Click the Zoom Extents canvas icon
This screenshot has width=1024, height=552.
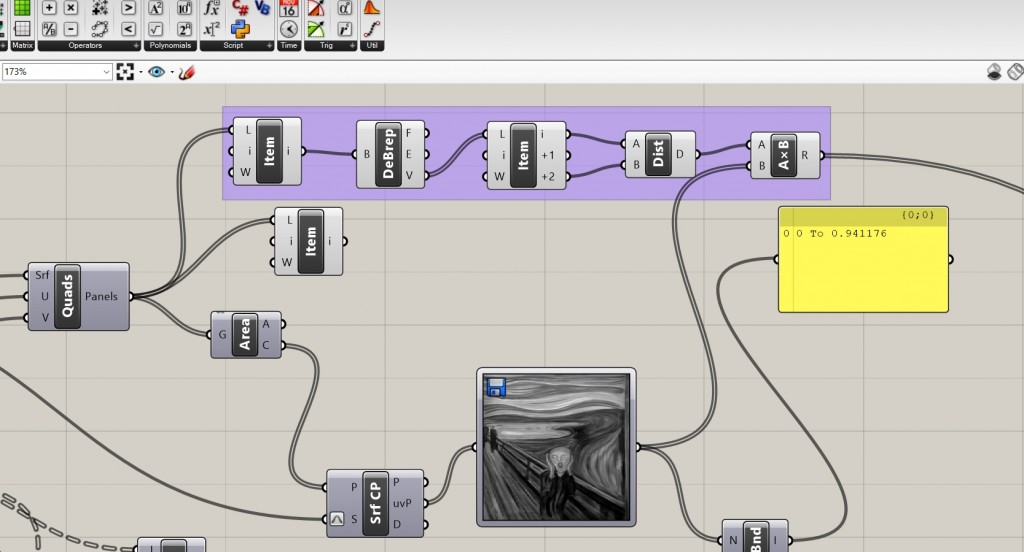pos(125,72)
